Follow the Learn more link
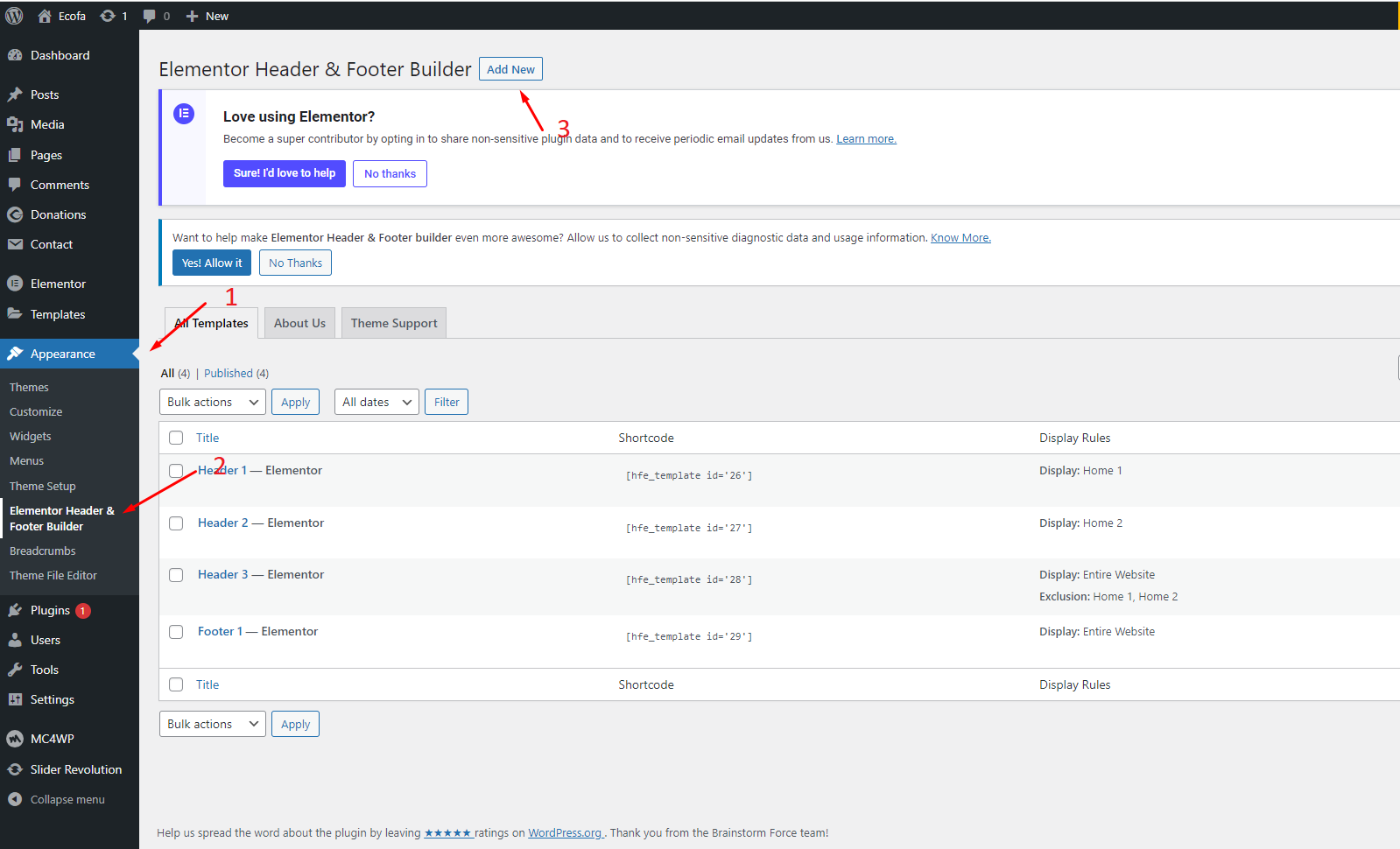The image size is (1400, 849). [866, 138]
